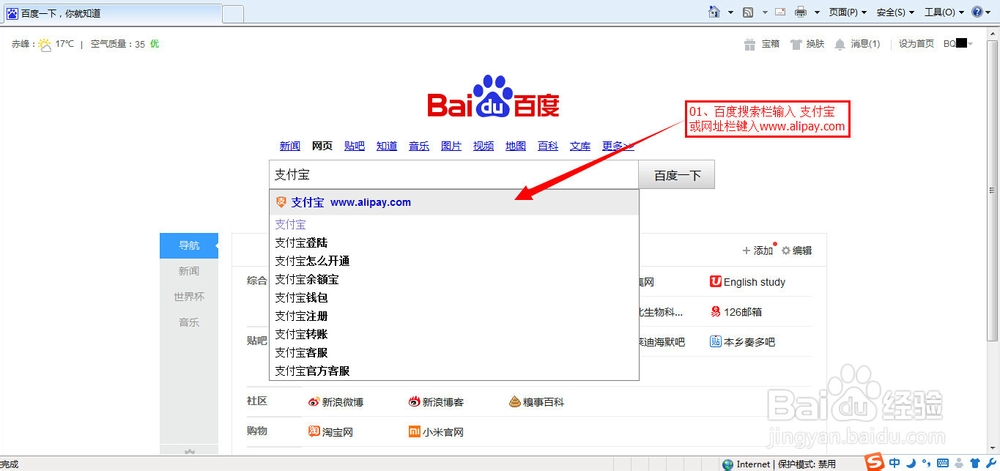Open a new blank browser tab
Screen dimensions: 1000x471
pyautogui.click(x=233, y=13)
